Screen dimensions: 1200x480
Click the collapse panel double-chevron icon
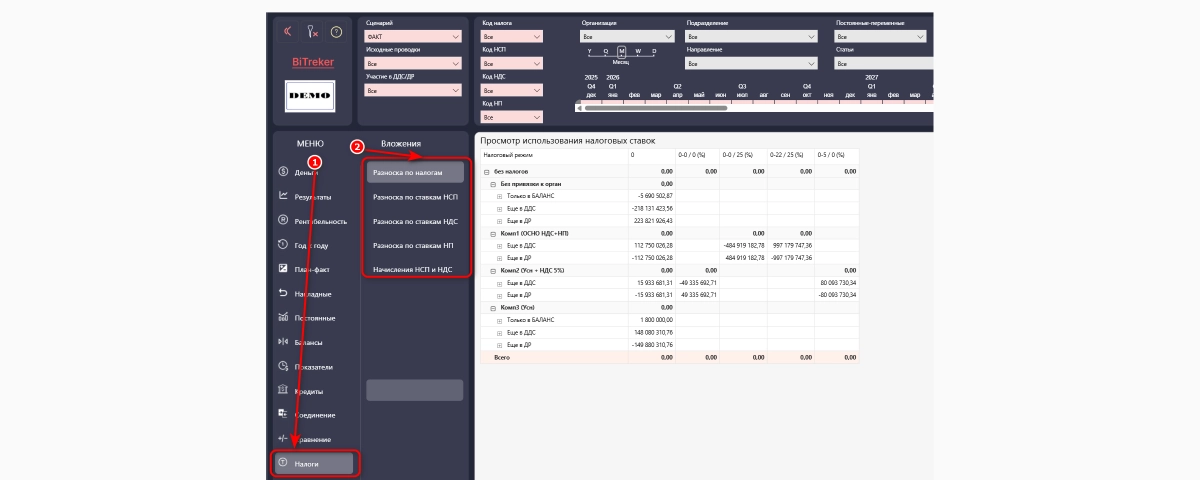click(288, 32)
